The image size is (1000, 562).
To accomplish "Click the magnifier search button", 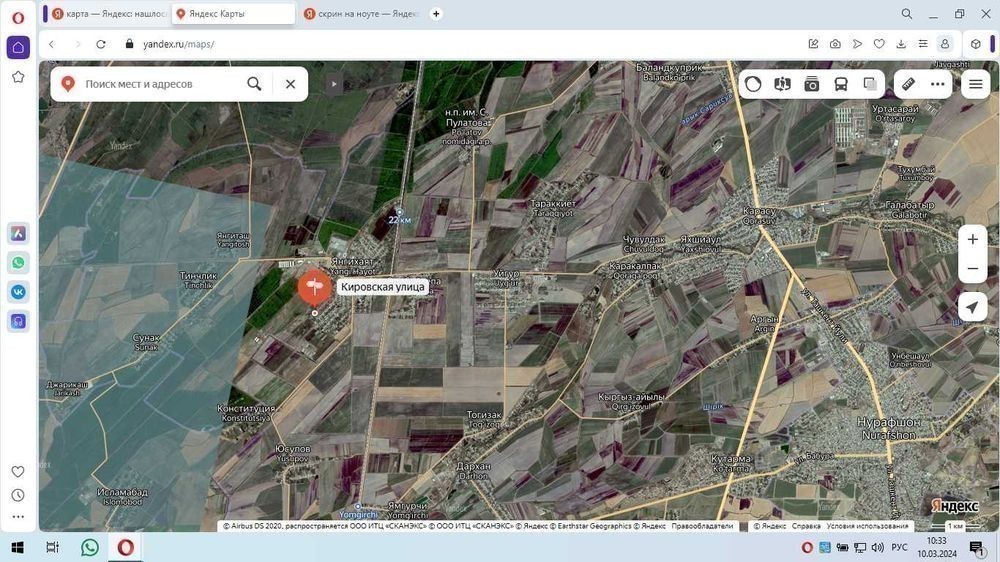I will coord(255,84).
